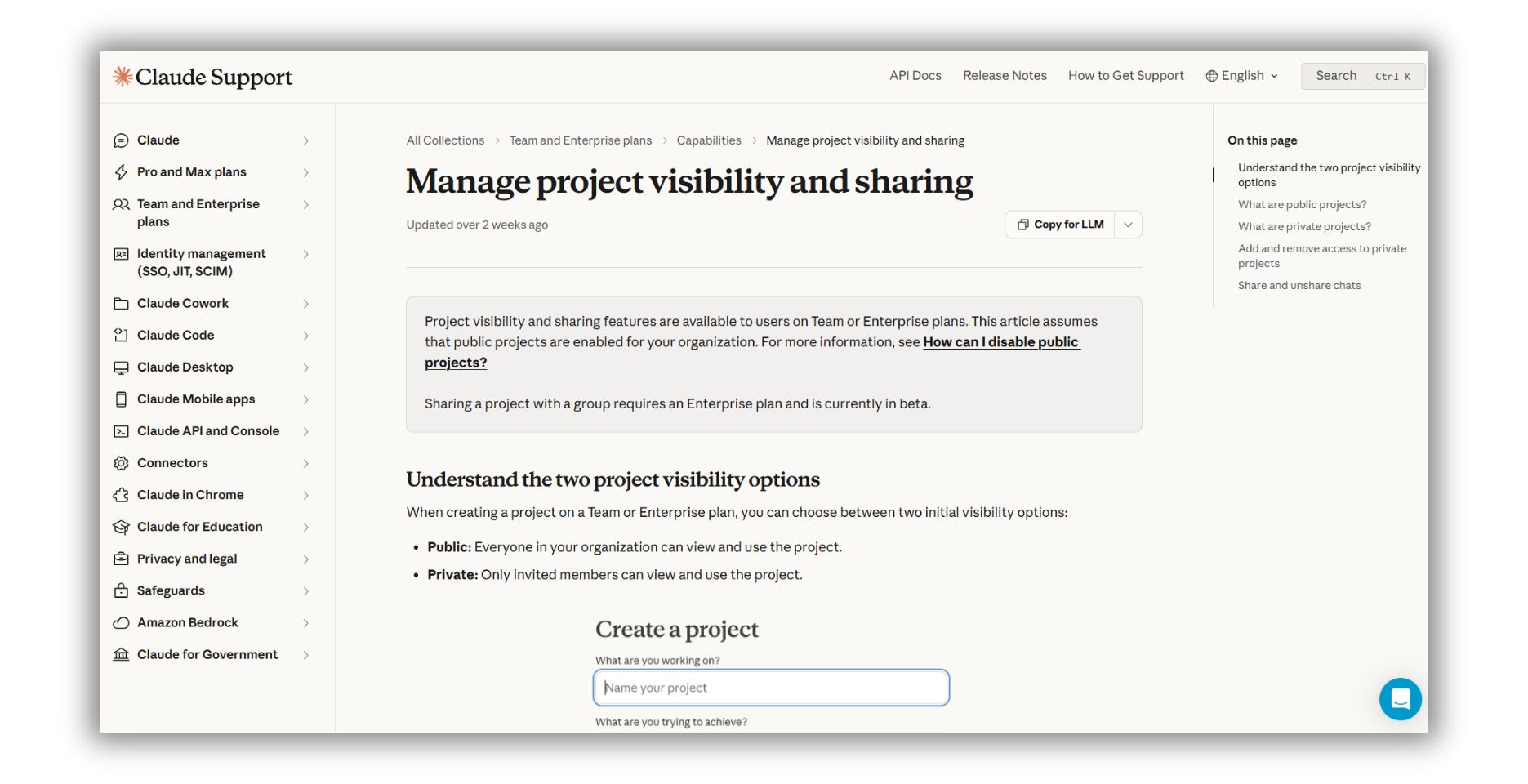Viewport: 1528px width, 784px height.
Task: Click the gear icon beside Connectors
Action: tap(121, 463)
